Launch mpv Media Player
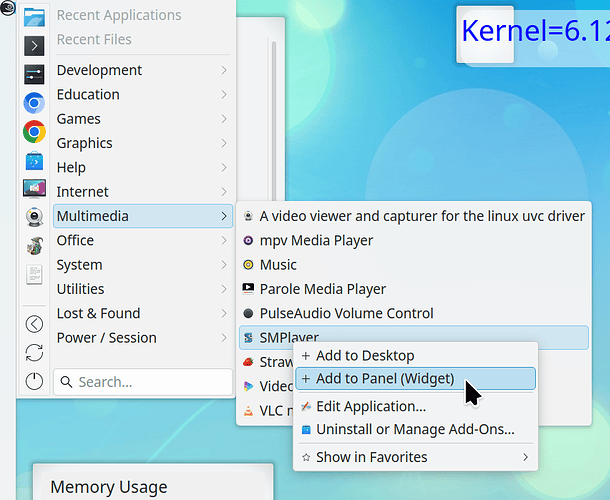Screen dimensions: 610x500 pos(414,240)
